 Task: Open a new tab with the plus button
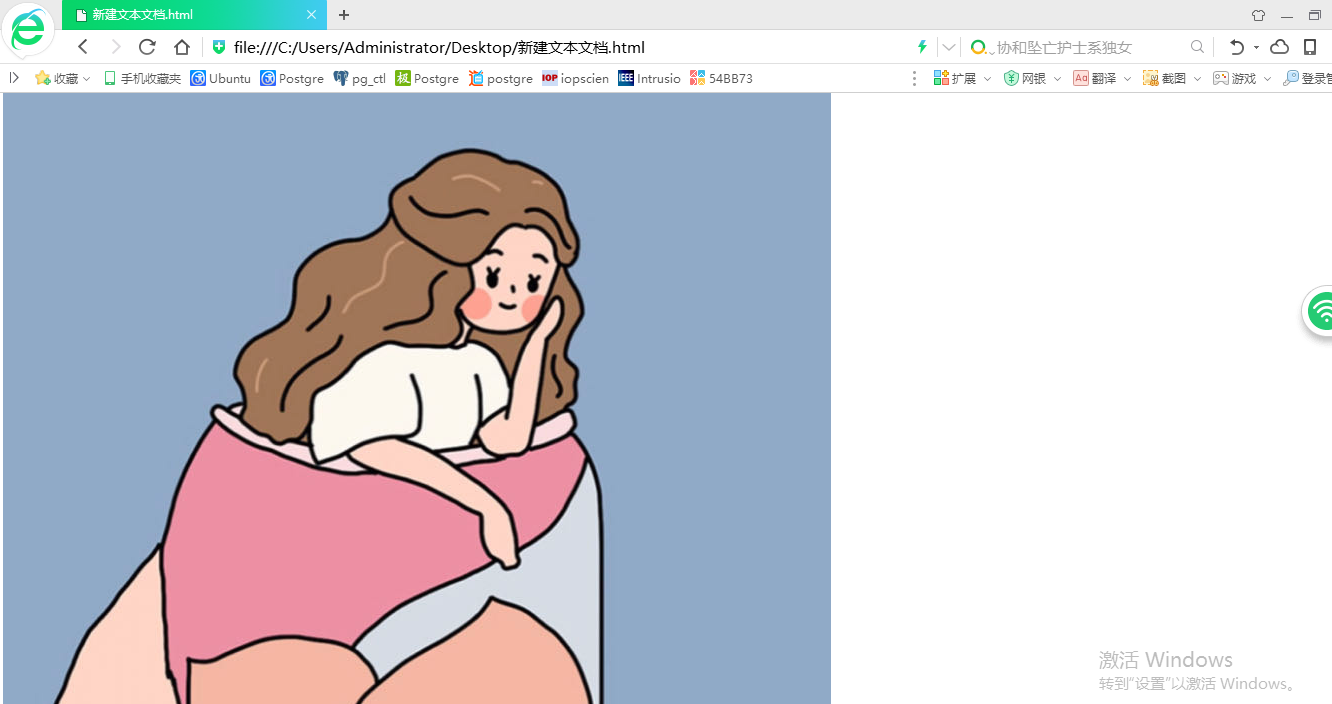point(344,15)
